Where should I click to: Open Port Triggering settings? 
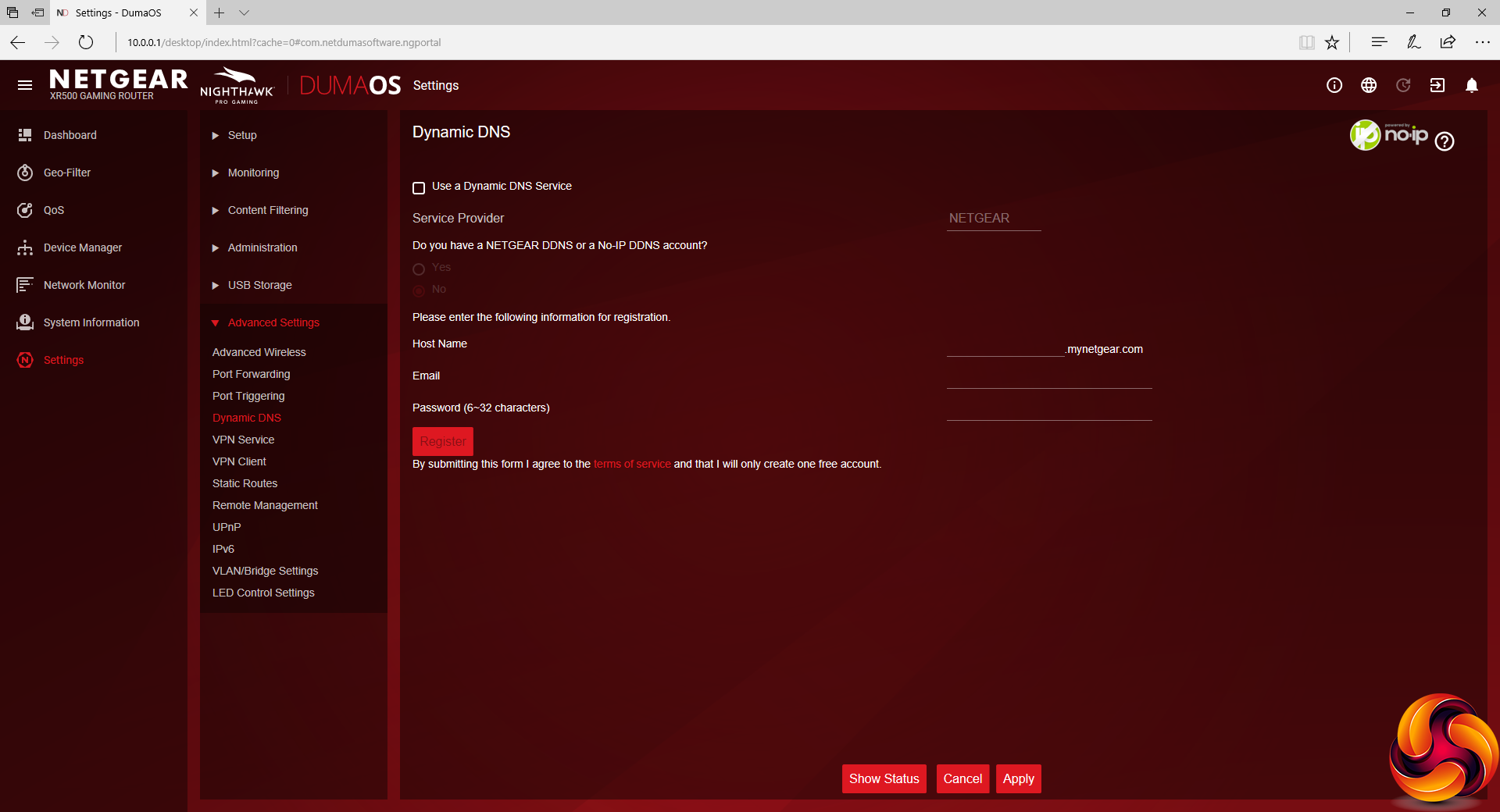click(x=248, y=396)
